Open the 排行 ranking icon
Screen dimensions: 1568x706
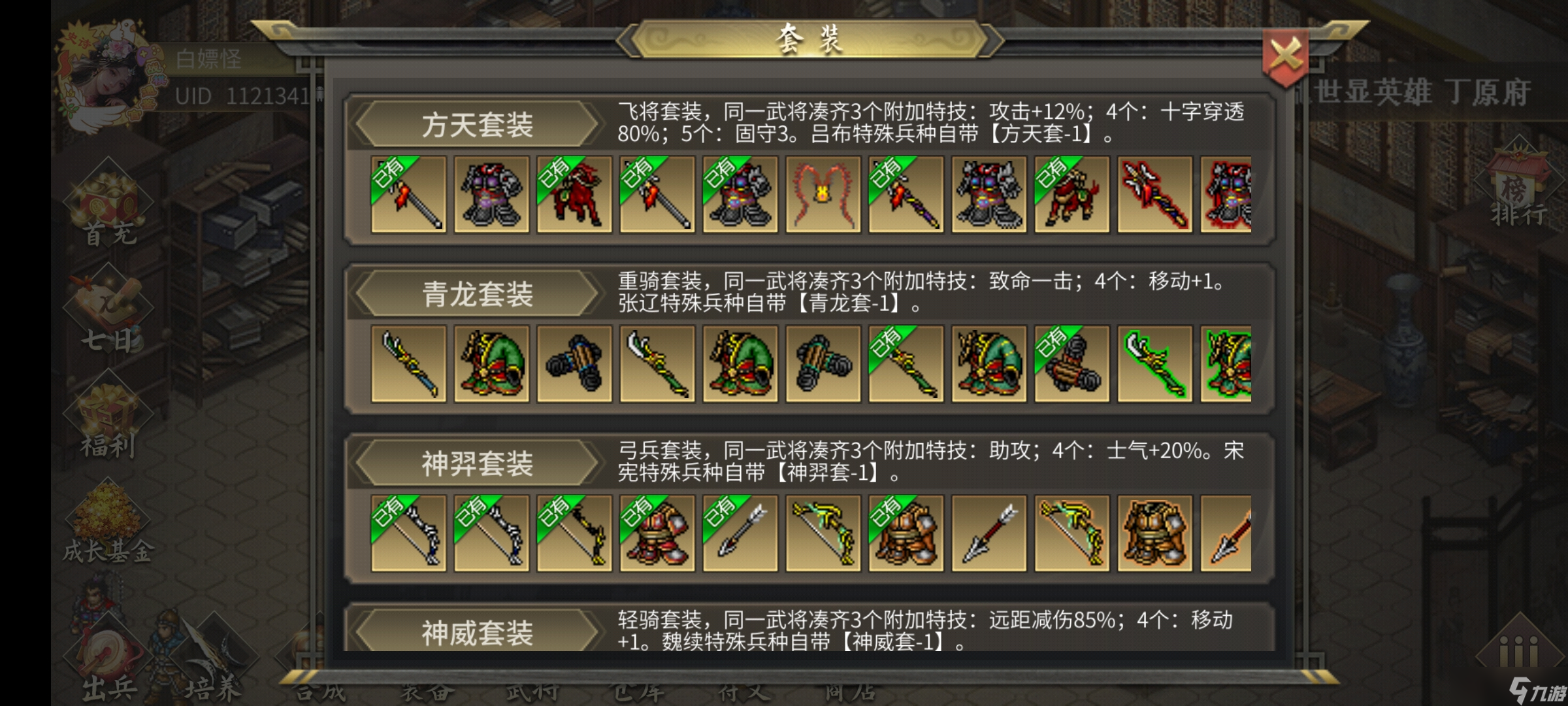point(1518,183)
